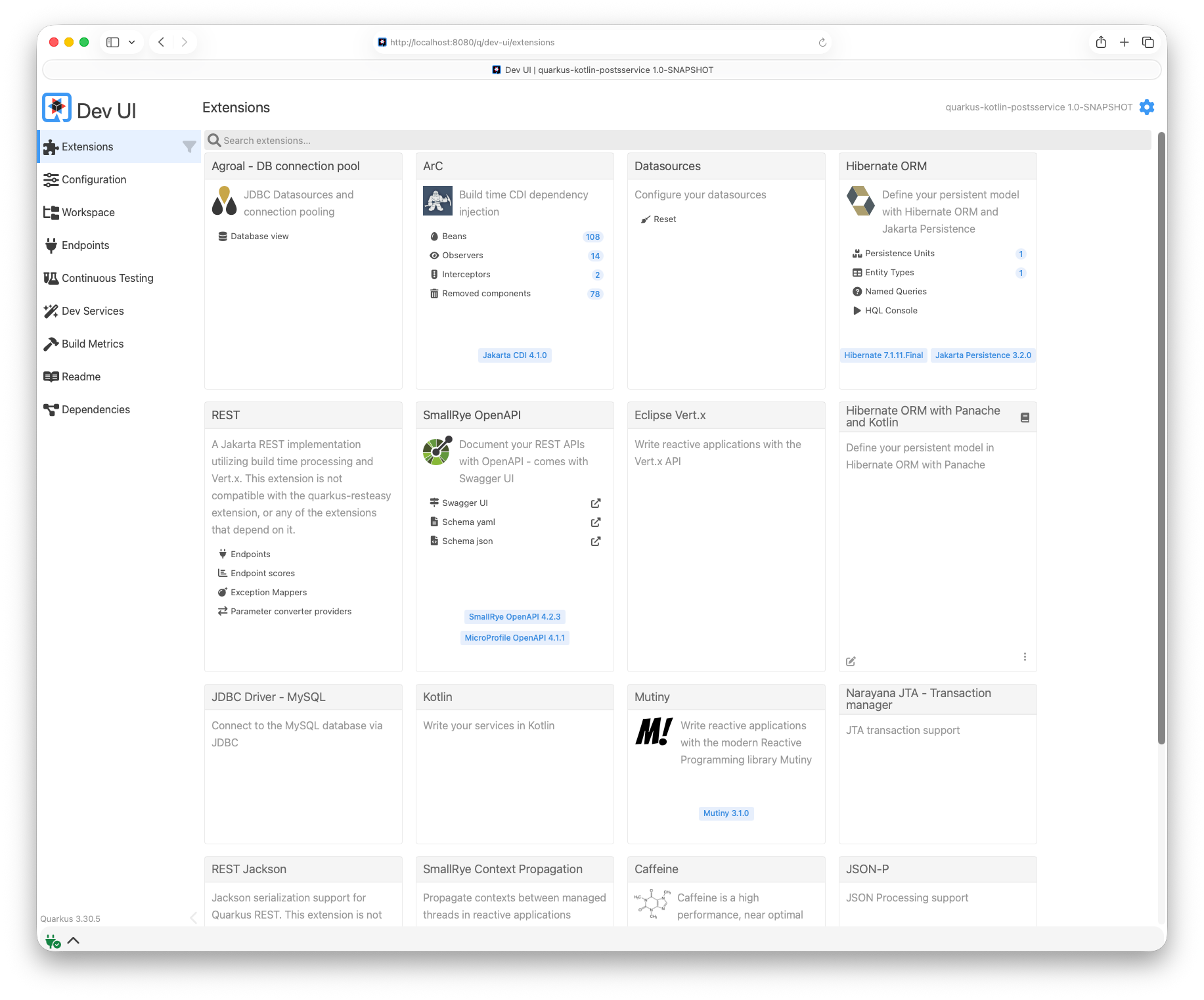Collapse the left navigation menu arrow
The image size is (1204, 1000).
coord(193,918)
